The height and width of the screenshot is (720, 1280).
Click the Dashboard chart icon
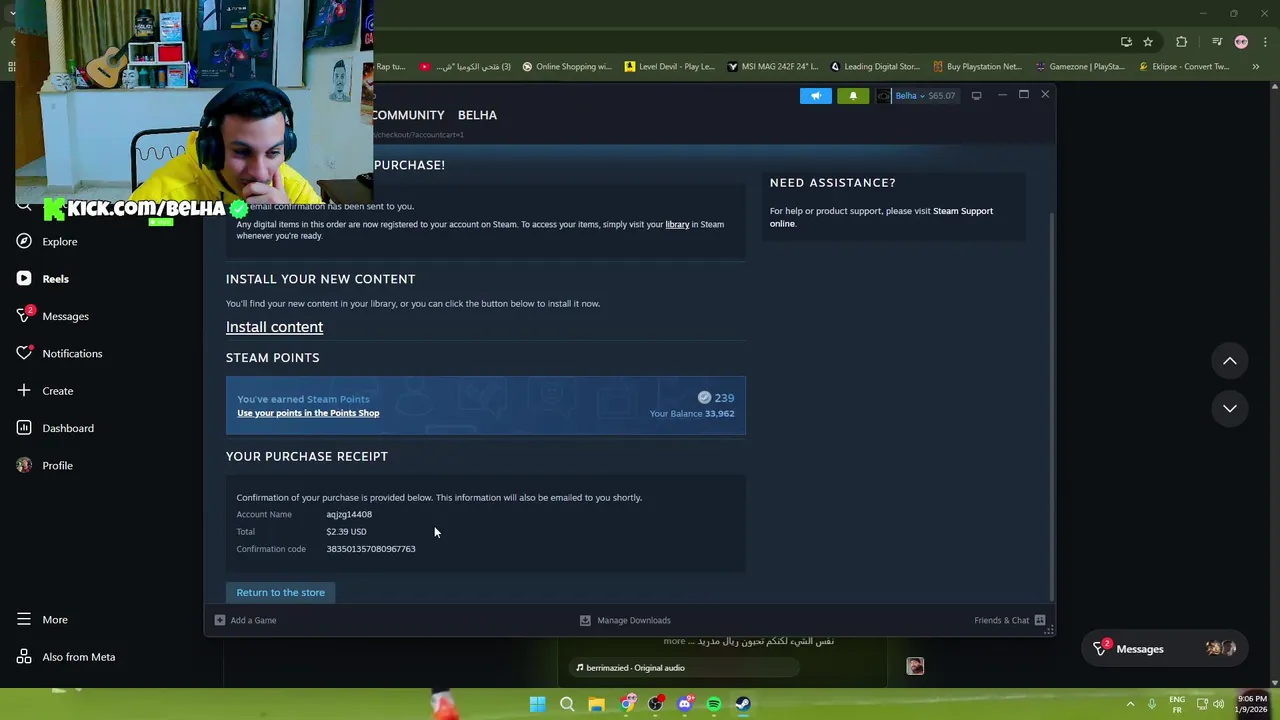[24, 428]
